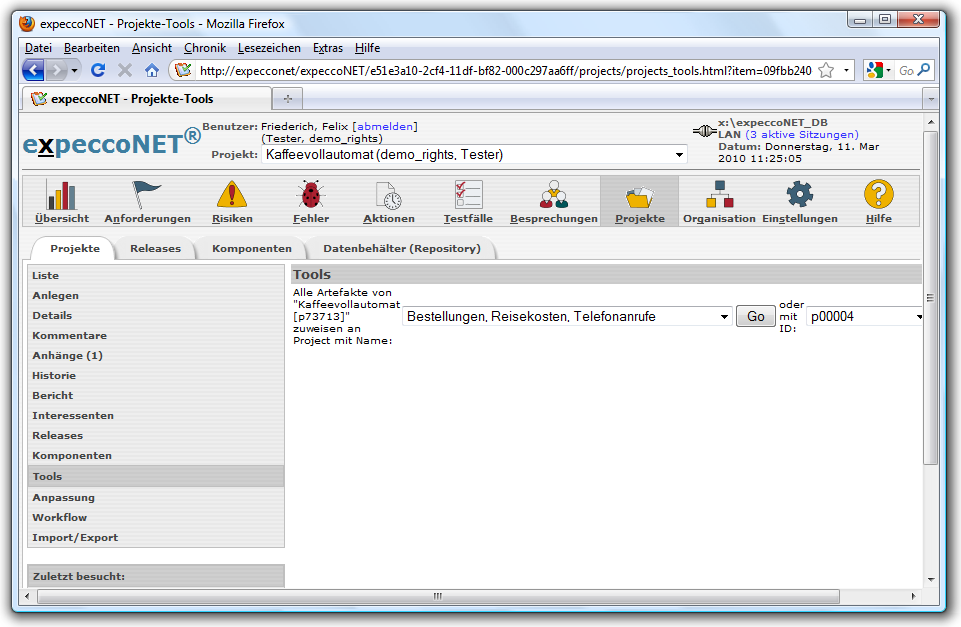Switch to the Releases tab
961x627 pixels.
155,248
